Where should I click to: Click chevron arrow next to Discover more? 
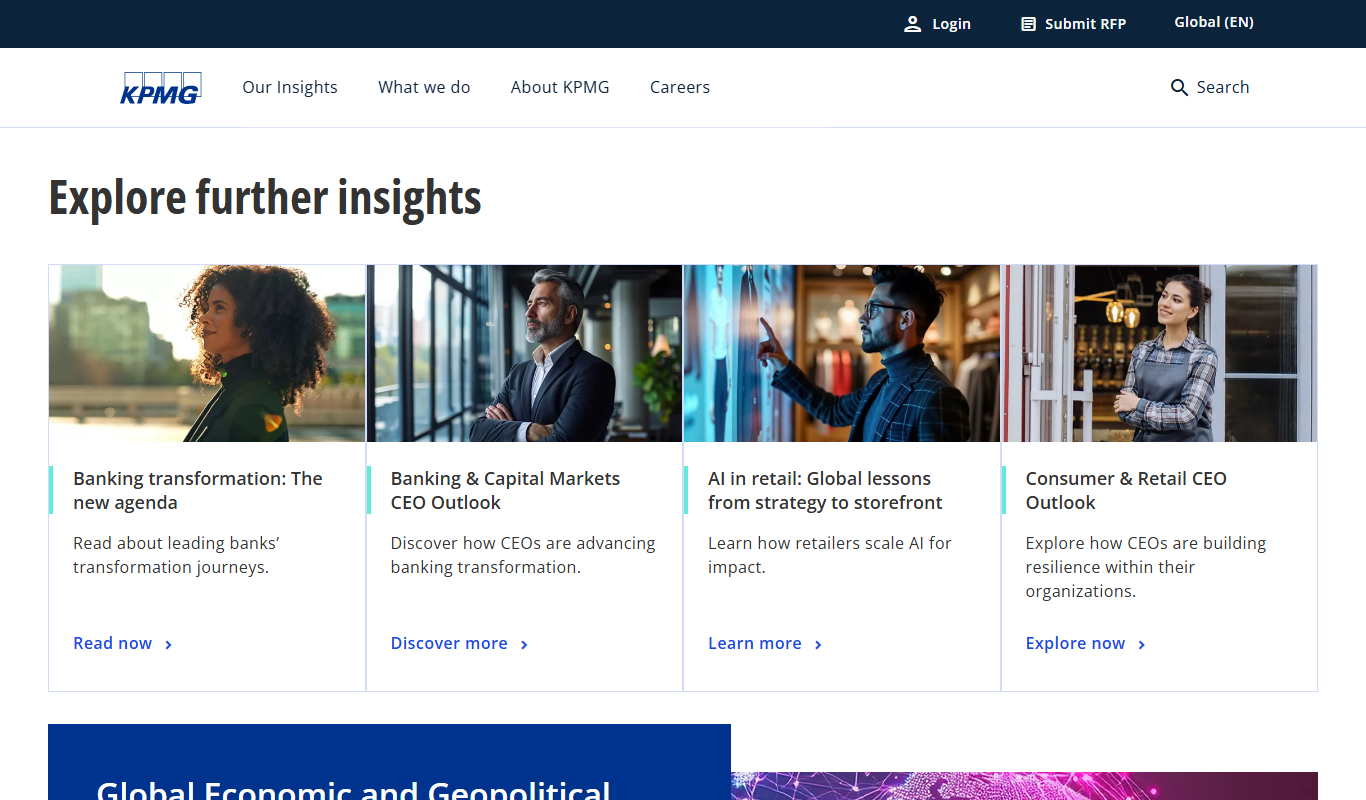click(524, 645)
